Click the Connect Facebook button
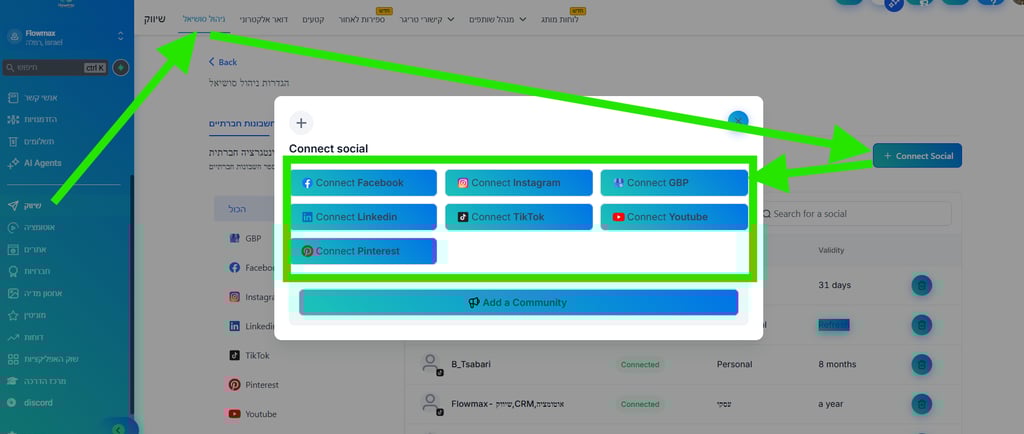 tap(363, 183)
